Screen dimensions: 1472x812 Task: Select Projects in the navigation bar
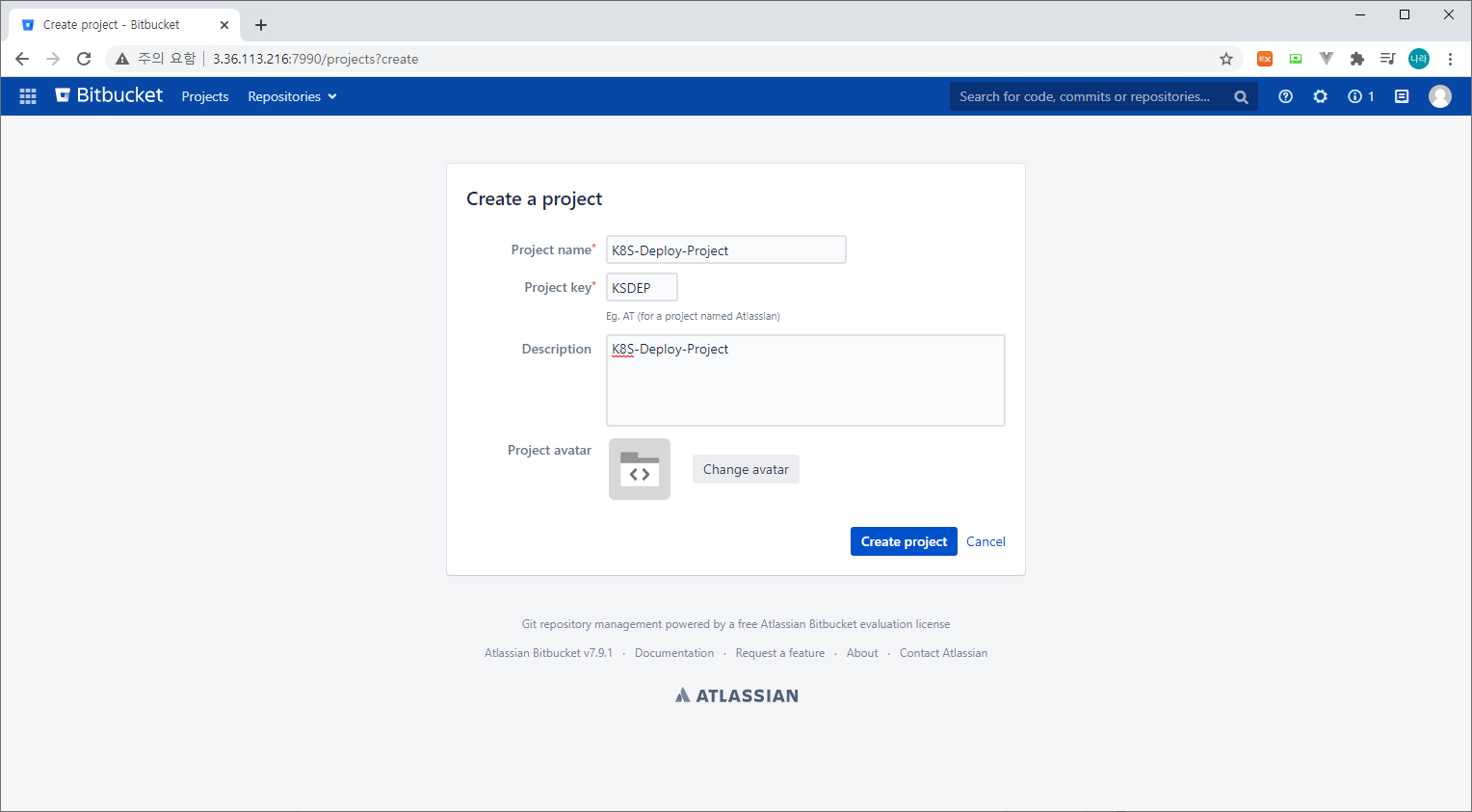click(x=204, y=96)
